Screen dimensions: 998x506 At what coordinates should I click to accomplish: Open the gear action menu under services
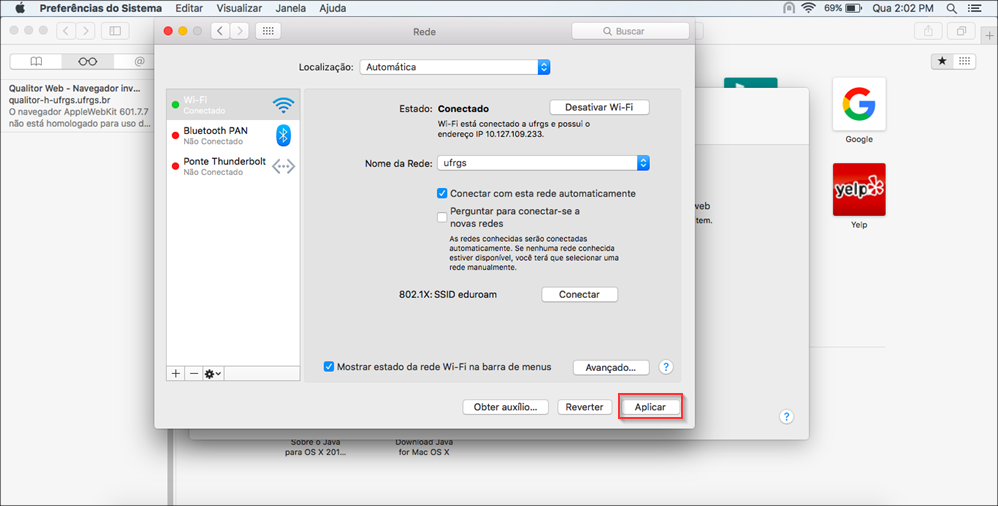213,374
